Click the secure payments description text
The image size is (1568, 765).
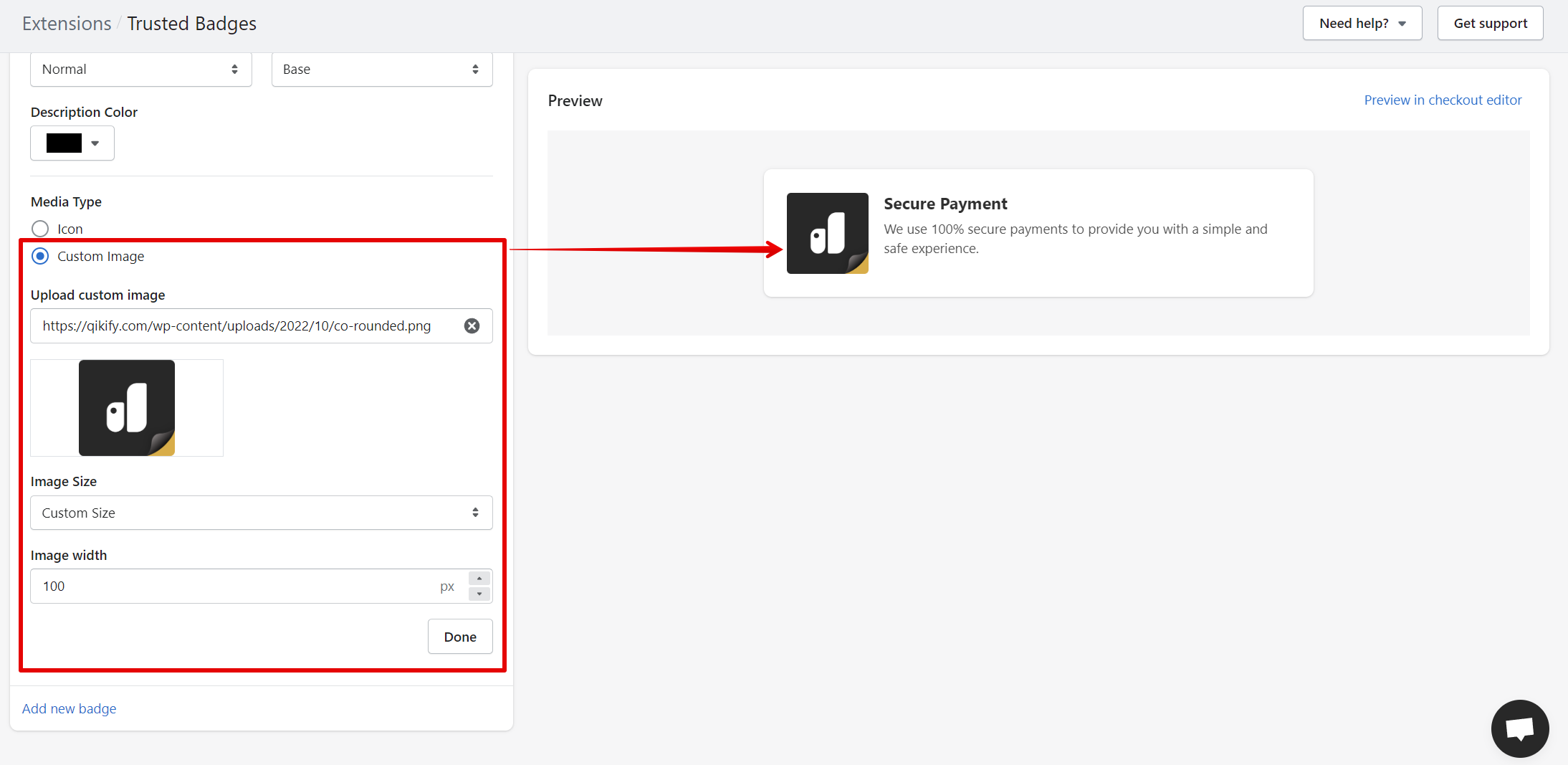click(1075, 239)
